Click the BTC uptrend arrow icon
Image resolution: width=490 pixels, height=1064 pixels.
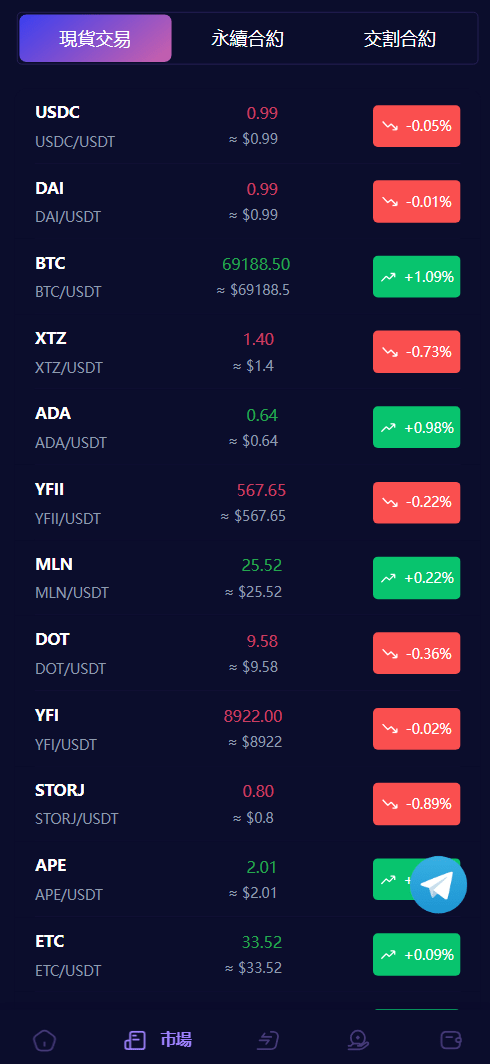(388, 277)
